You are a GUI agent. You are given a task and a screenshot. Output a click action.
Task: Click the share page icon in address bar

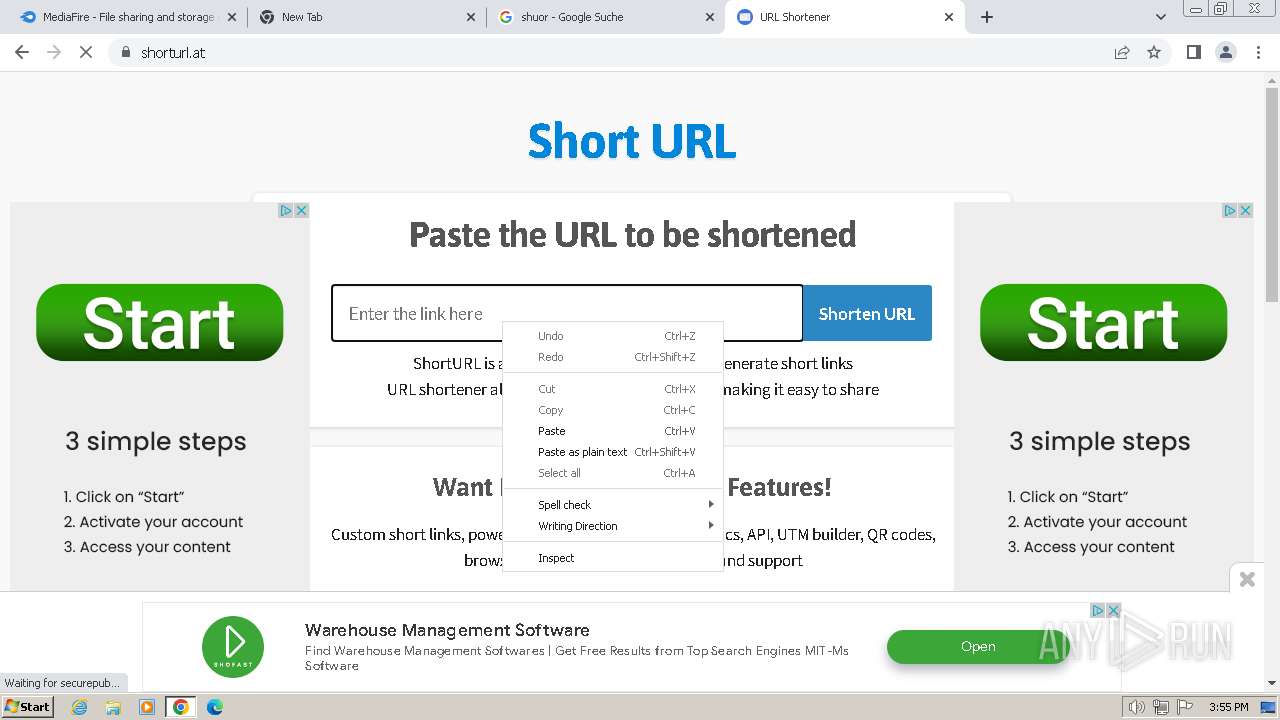[x=1122, y=52]
